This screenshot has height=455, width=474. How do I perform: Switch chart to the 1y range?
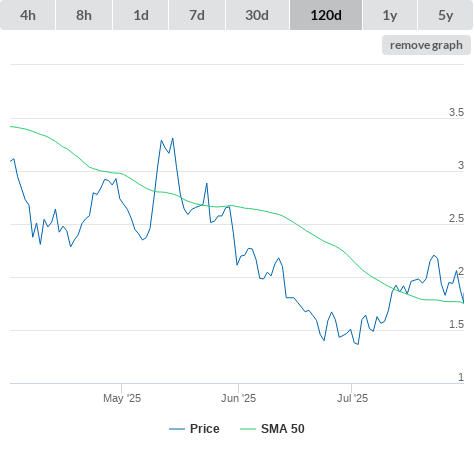pyautogui.click(x=390, y=15)
